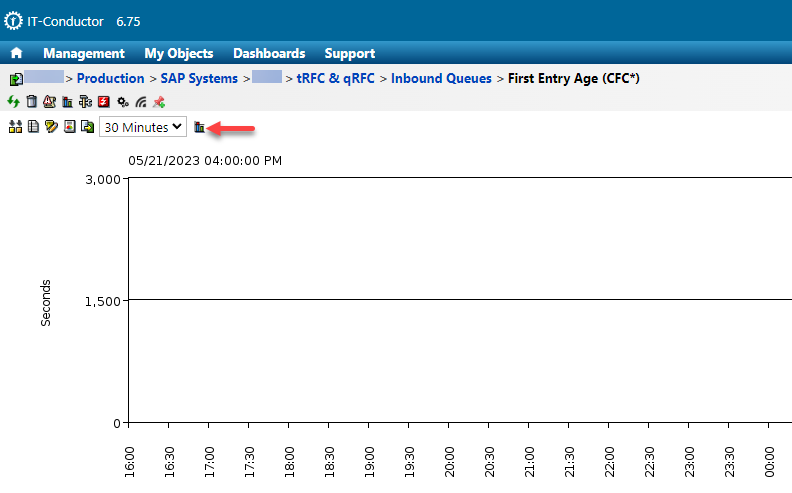Click the trash can delete icon
792x493 pixels.
click(32, 101)
